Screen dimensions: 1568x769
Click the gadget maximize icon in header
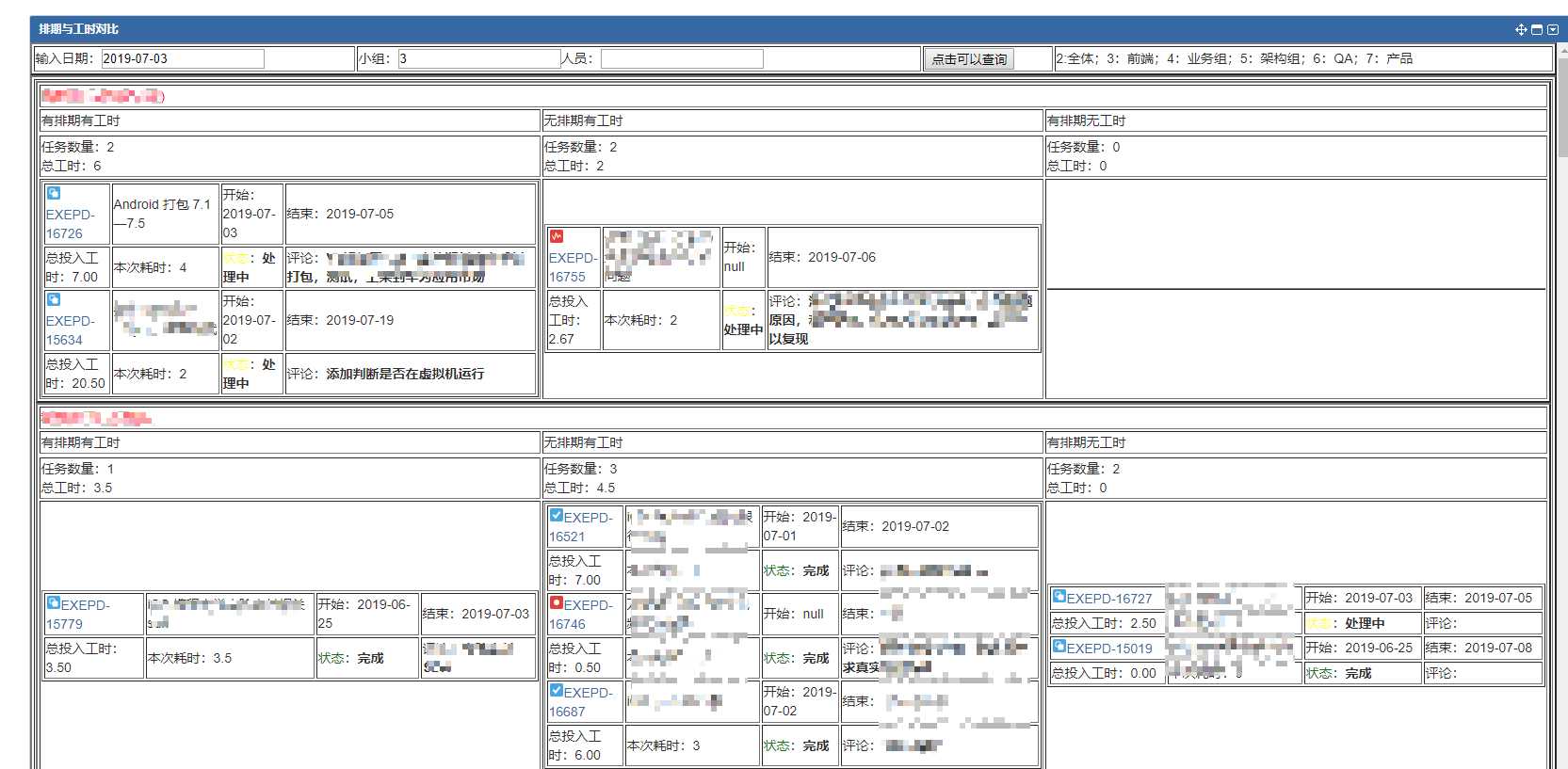coord(1537,29)
